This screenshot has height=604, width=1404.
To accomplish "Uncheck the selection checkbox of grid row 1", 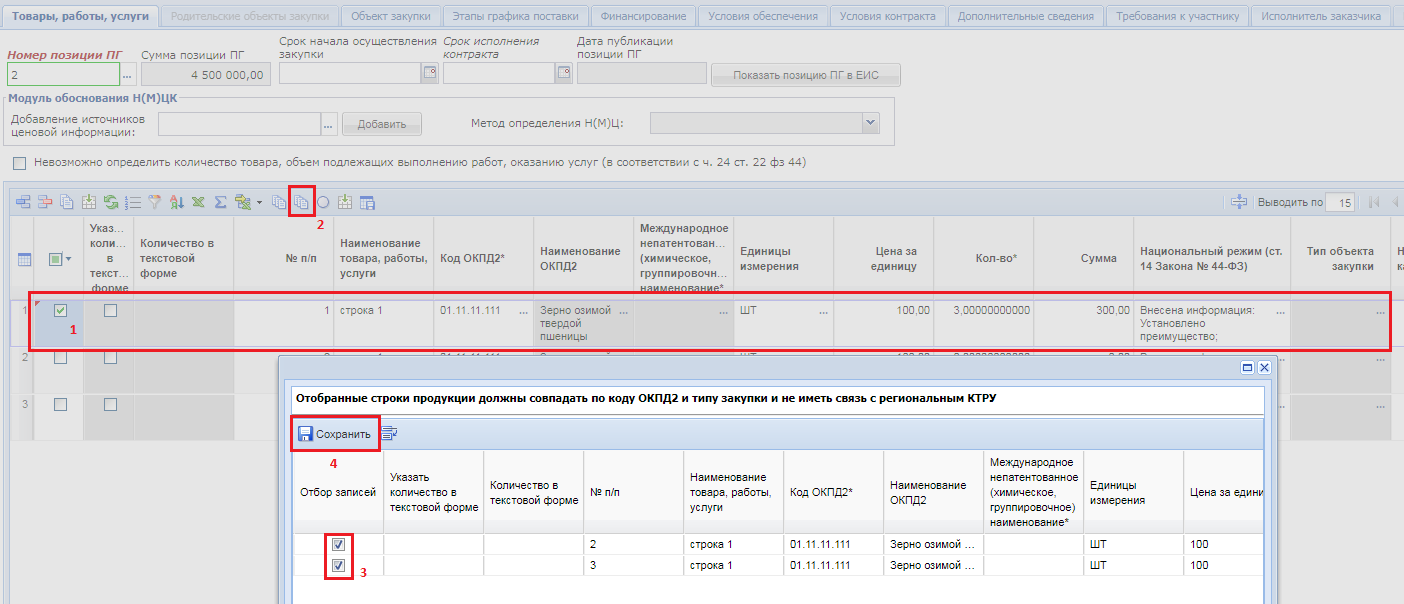I will (x=60, y=311).
